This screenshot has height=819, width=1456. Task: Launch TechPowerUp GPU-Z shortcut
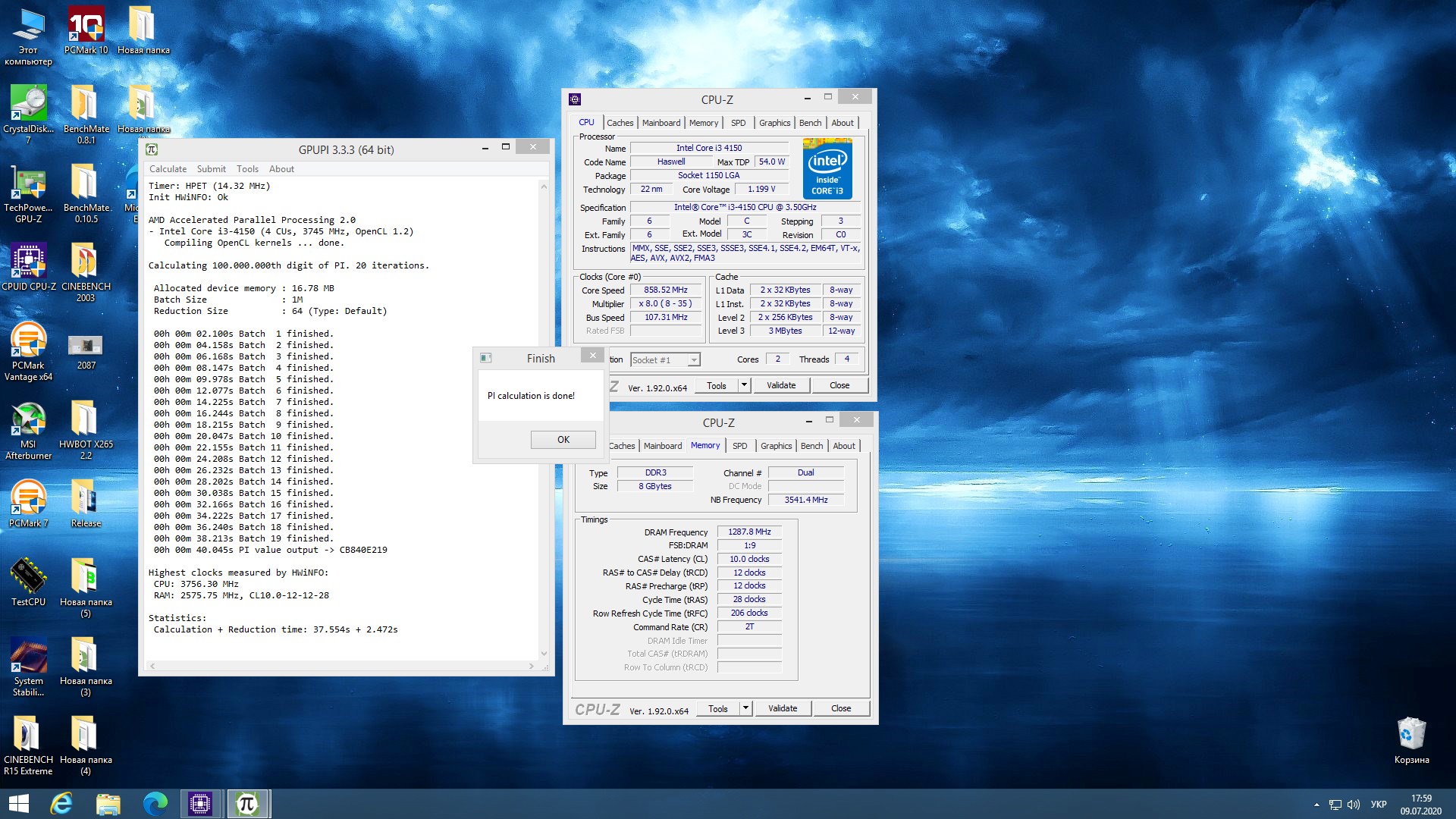click(28, 193)
